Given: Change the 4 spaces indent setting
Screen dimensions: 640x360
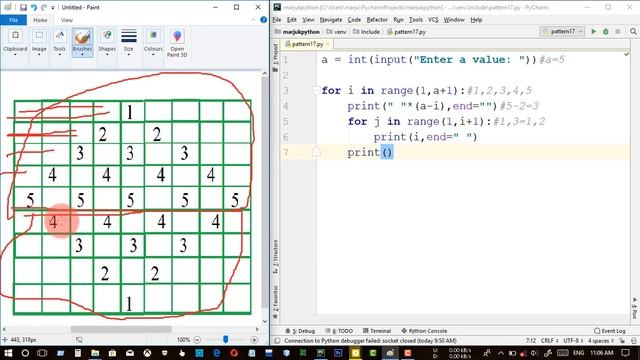Looking at the screenshot, I should (x=601, y=340).
